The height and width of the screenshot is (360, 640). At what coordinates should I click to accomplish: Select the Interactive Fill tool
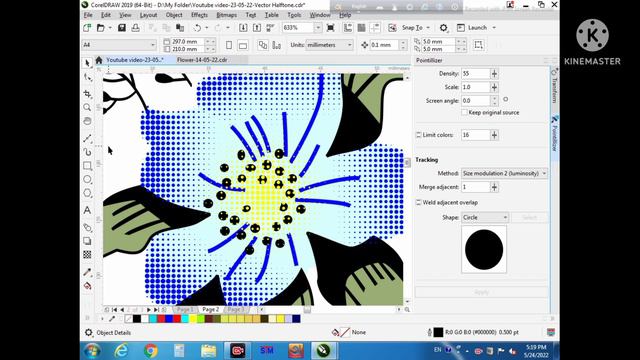click(x=87, y=286)
